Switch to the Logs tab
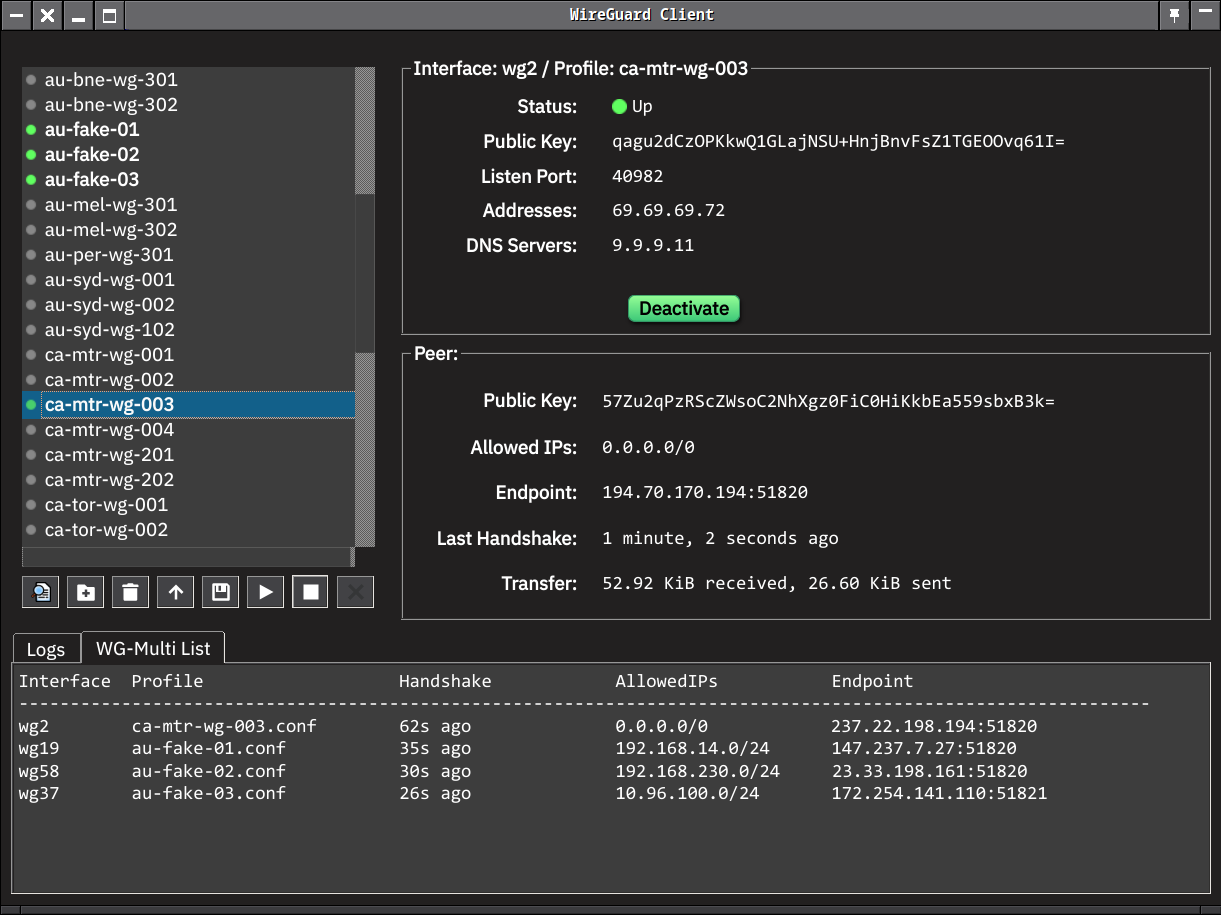 click(x=46, y=649)
